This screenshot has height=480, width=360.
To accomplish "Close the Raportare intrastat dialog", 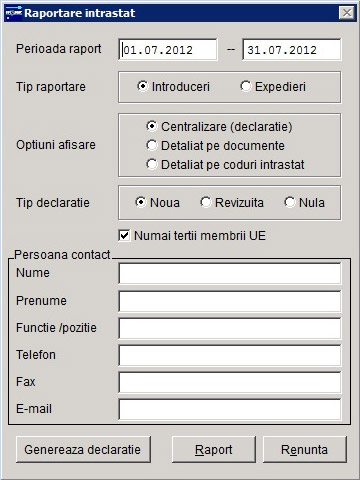I will point(347,13).
